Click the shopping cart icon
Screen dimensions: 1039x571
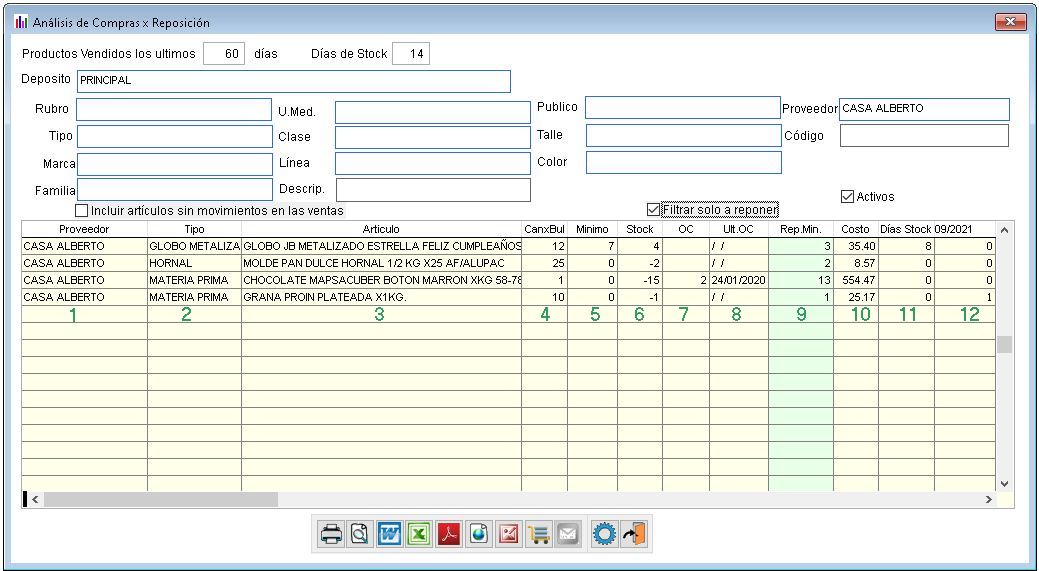click(541, 534)
